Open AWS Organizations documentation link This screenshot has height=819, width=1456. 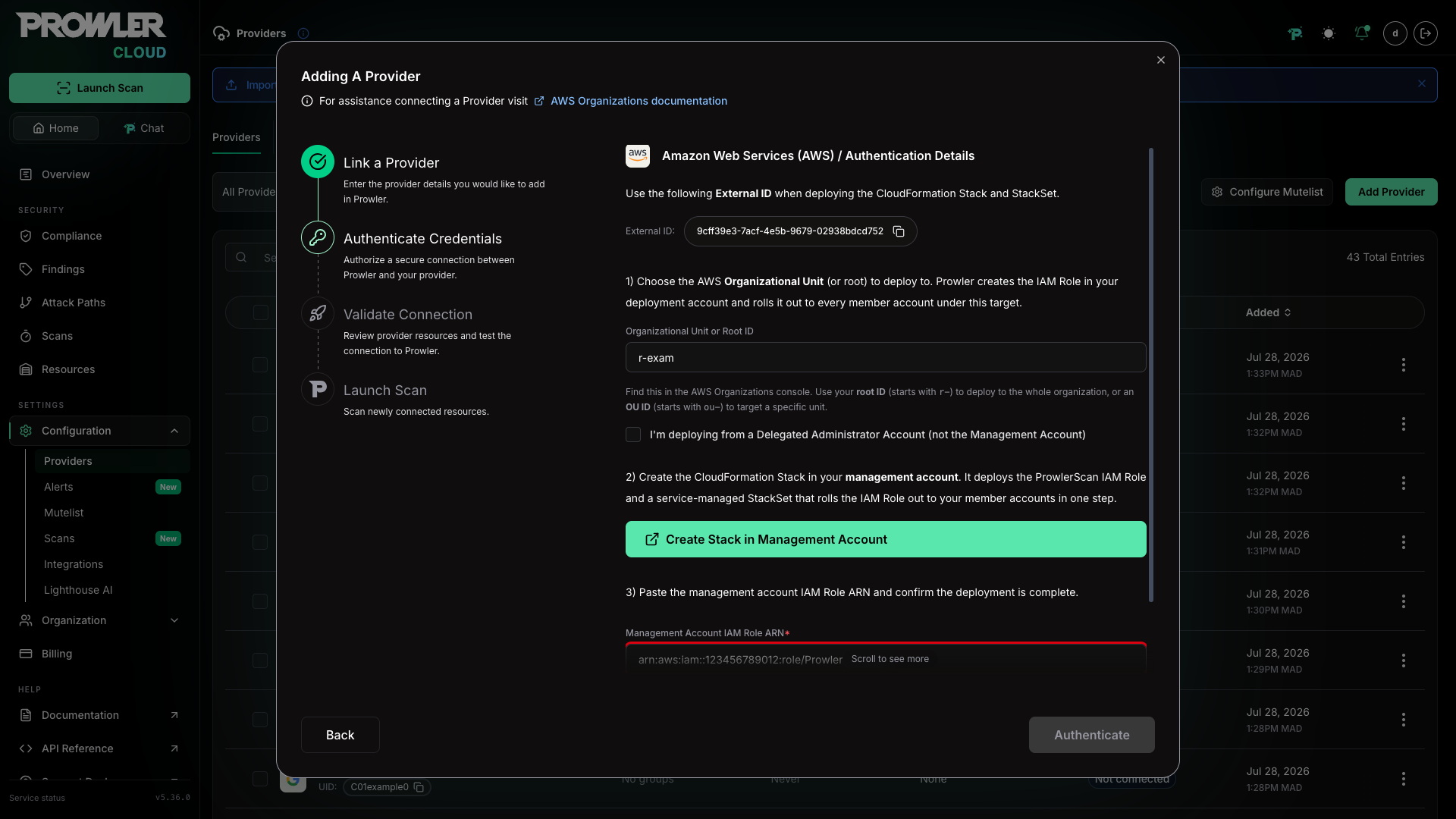coord(639,101)
